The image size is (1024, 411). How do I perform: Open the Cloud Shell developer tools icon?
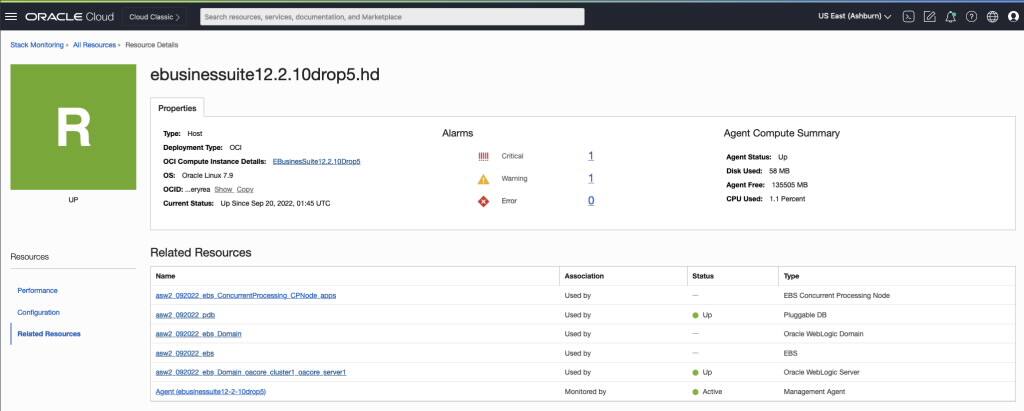[908, 17]
